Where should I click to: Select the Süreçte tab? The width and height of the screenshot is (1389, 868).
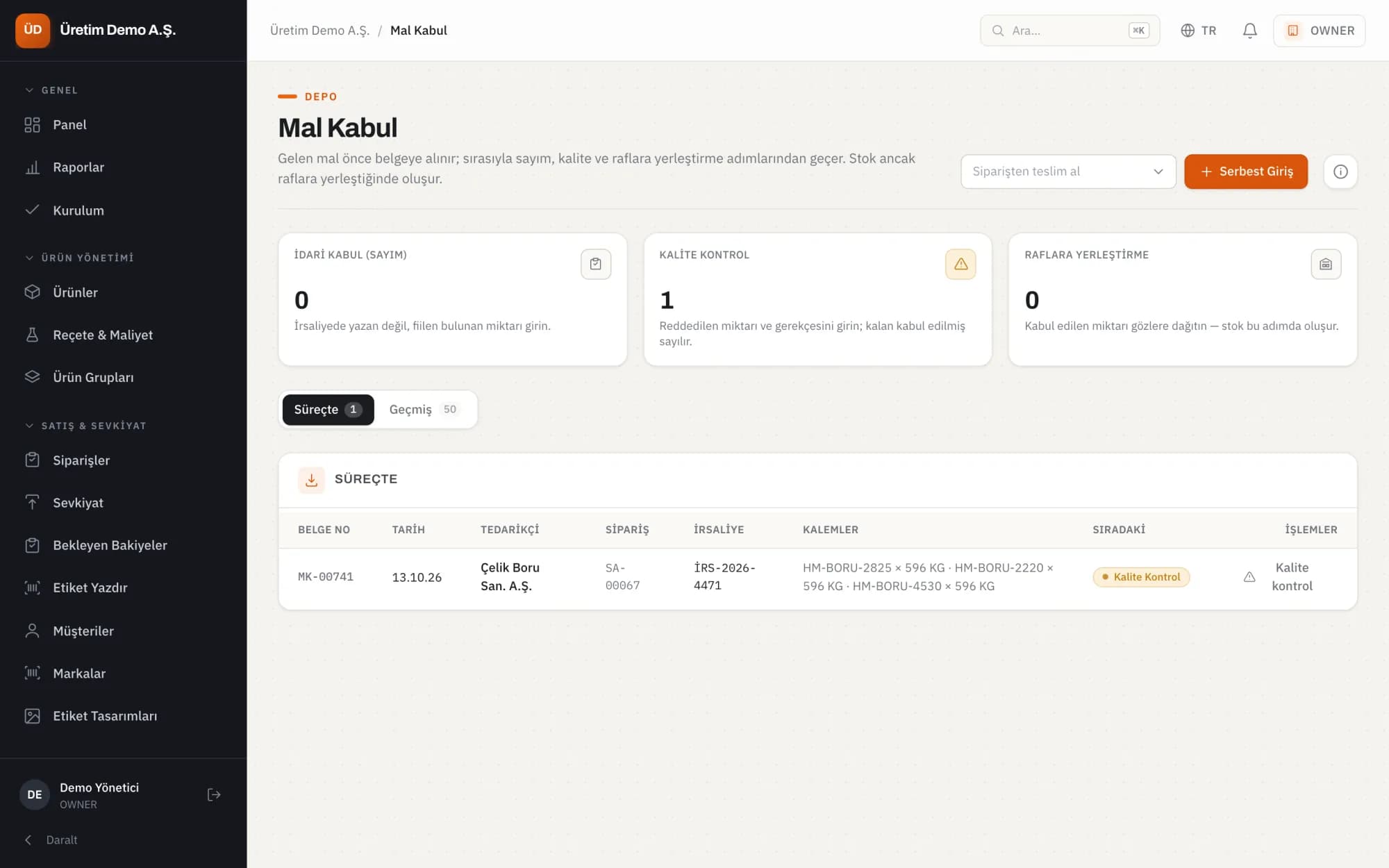pyautogui.click(x=328, y=410)
